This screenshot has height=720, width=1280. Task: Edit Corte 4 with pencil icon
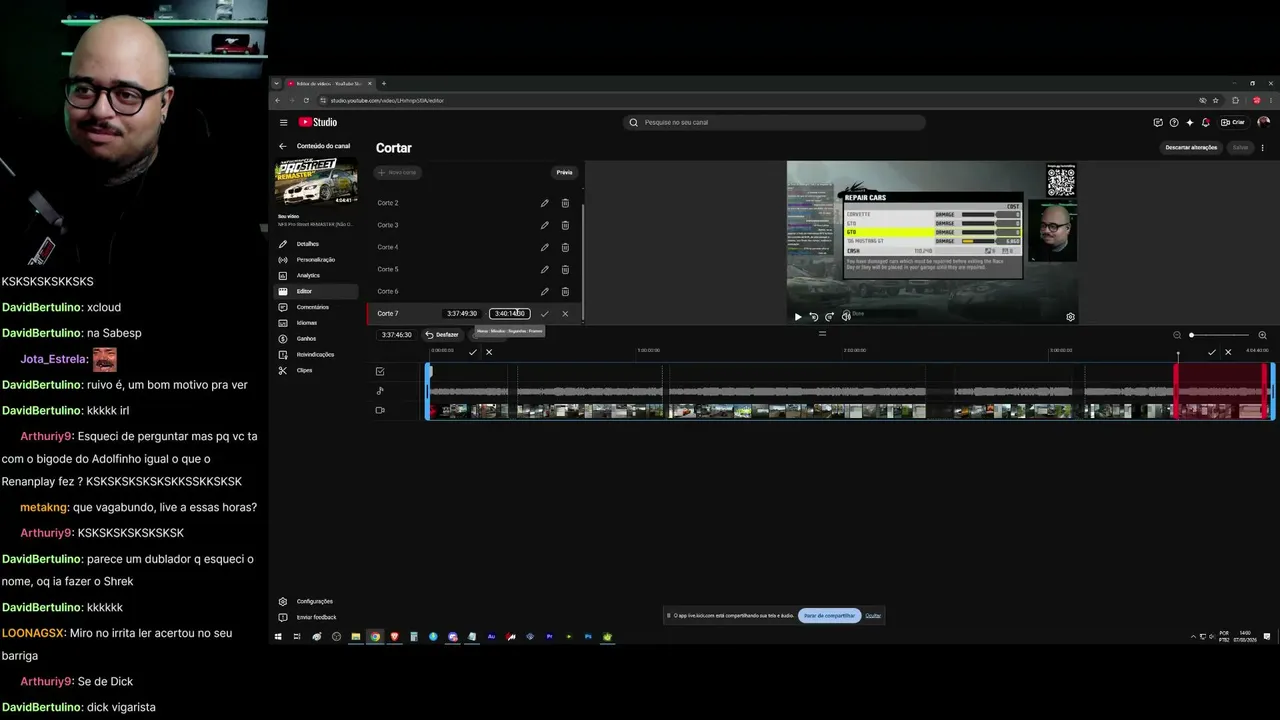(545, 247)
